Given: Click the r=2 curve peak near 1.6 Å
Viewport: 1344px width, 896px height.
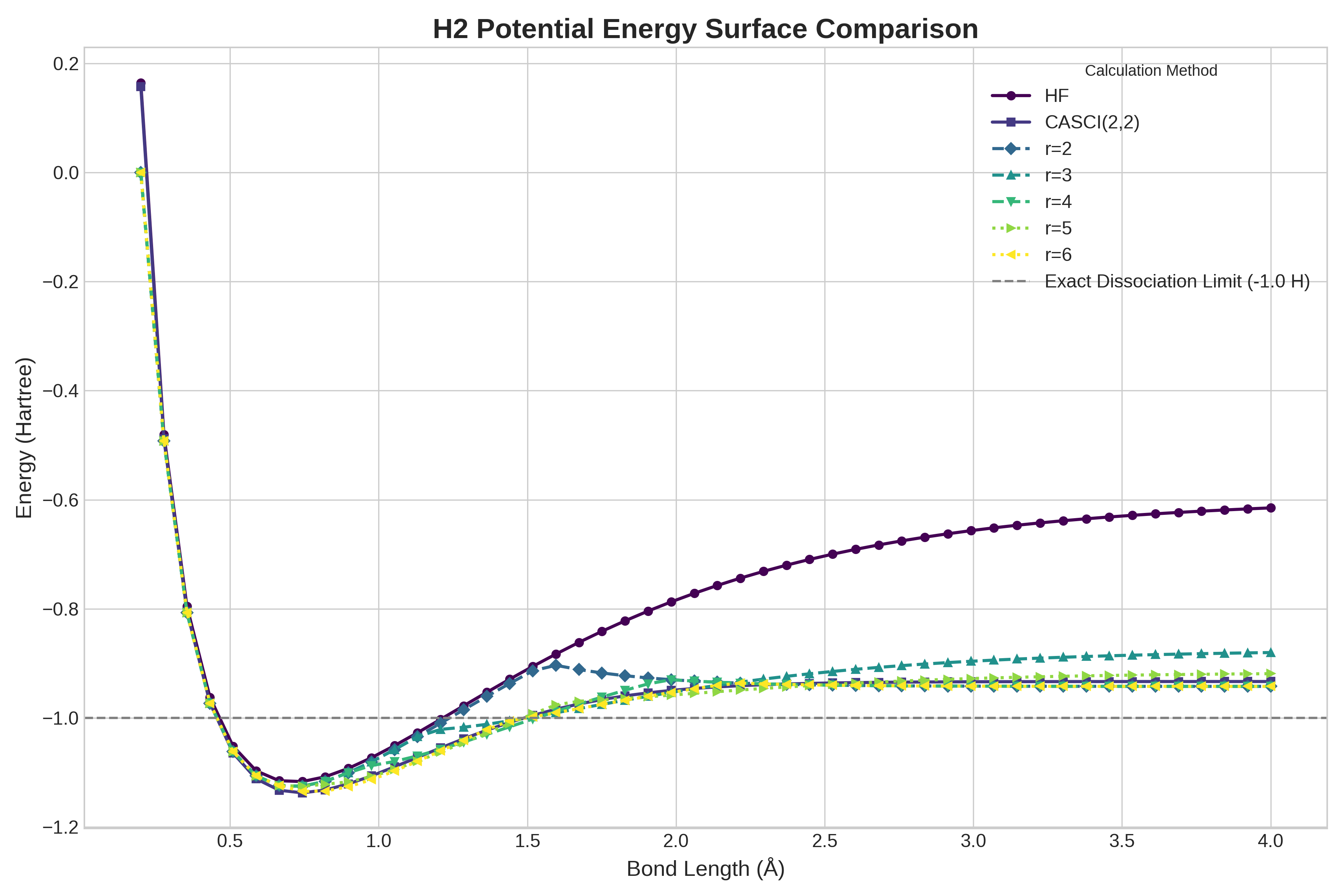Looking at the screenshot, I should [556, 665].
